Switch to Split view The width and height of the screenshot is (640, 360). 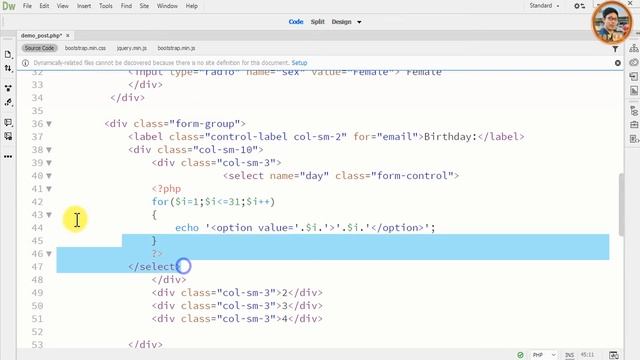[x=318, y=22]
